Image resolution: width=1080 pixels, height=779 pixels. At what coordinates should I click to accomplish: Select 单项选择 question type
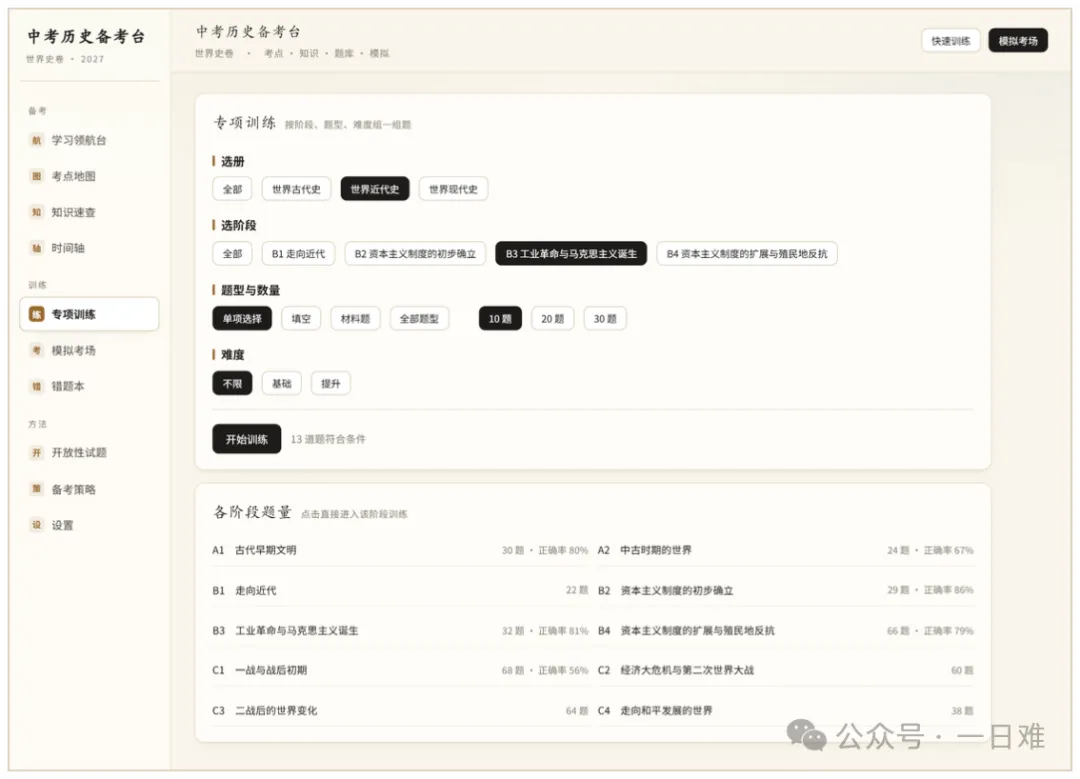coord(242,318)
